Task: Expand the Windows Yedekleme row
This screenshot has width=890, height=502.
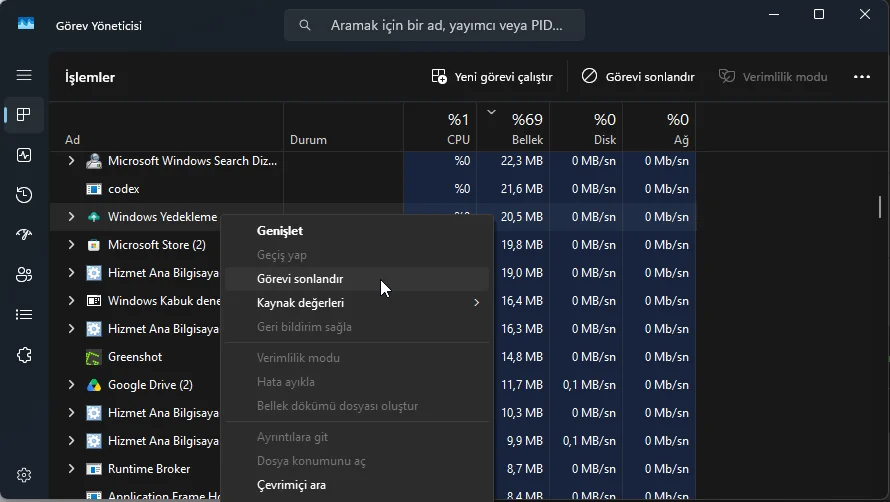Action: click(x=71, y=216)
